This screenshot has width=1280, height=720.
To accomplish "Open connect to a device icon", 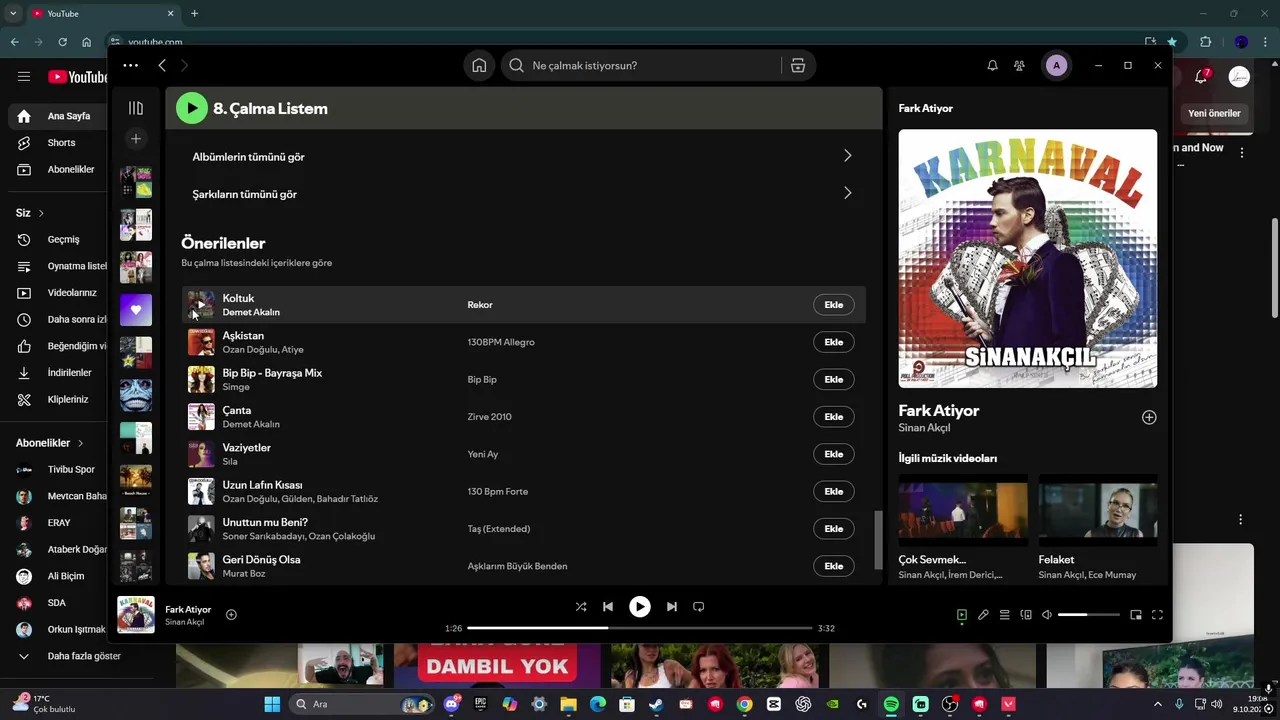I will coord(1026,615).
